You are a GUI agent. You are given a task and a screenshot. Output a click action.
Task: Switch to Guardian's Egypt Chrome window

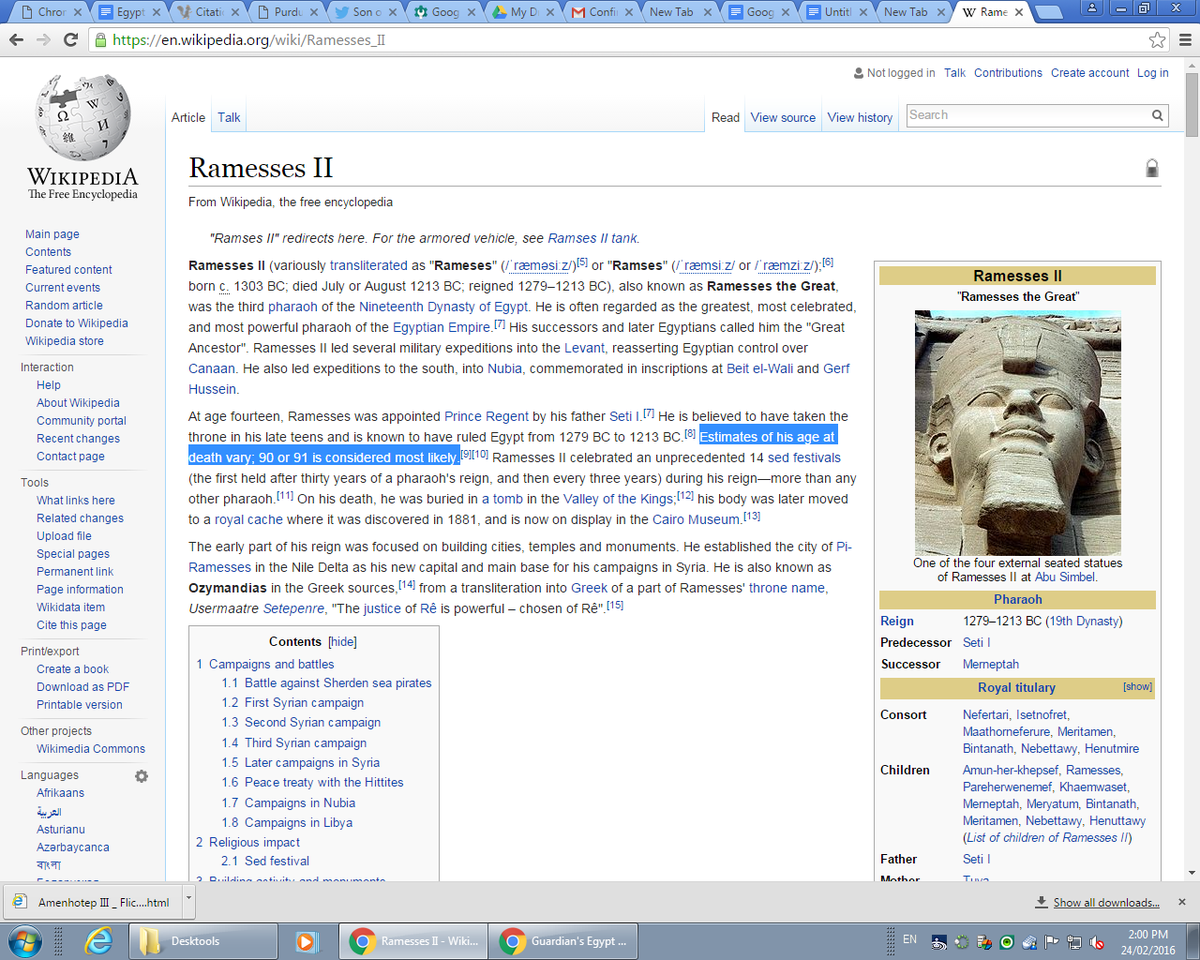565,941
